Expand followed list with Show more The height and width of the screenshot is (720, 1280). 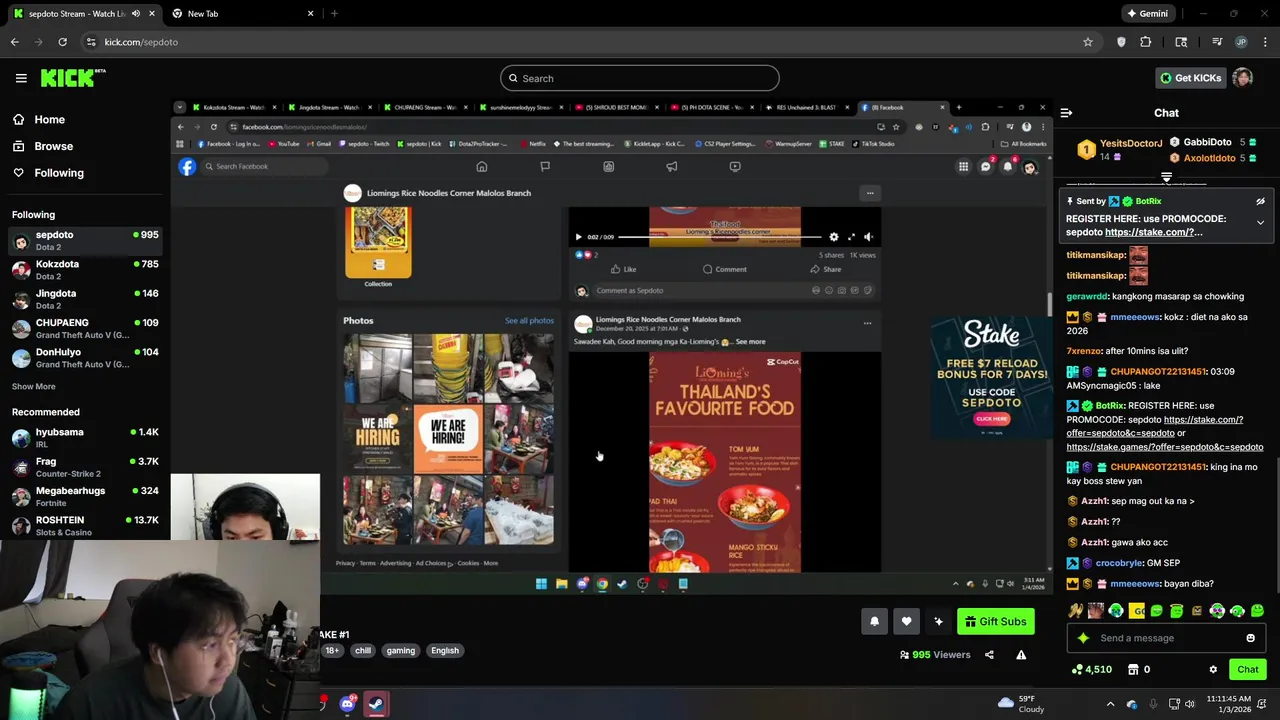click(x=33, y=386)
